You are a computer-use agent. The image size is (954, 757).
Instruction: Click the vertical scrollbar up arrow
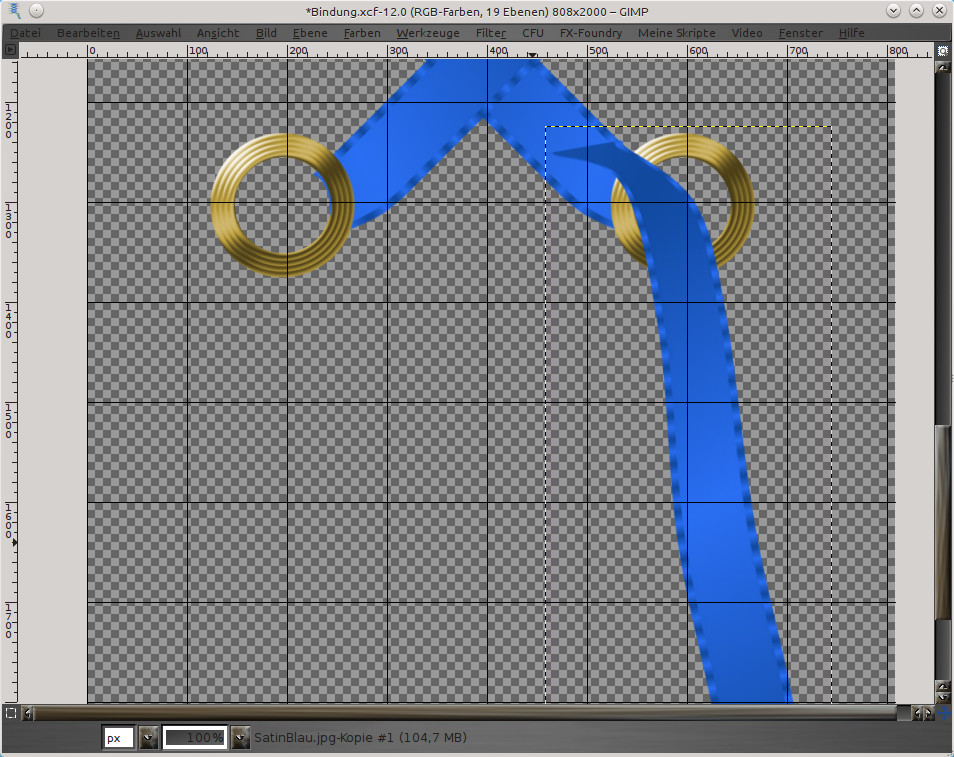pos(942,68)
